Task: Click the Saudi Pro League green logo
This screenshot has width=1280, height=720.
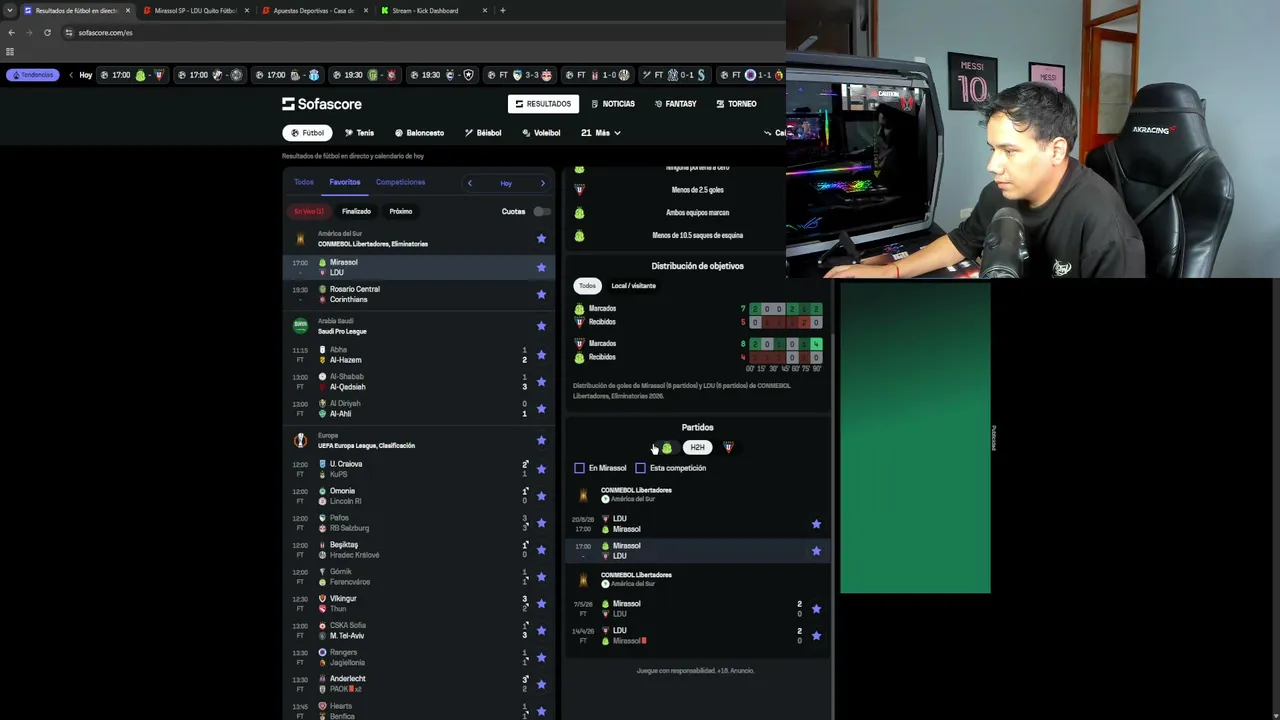Action: tap(300, 326)
